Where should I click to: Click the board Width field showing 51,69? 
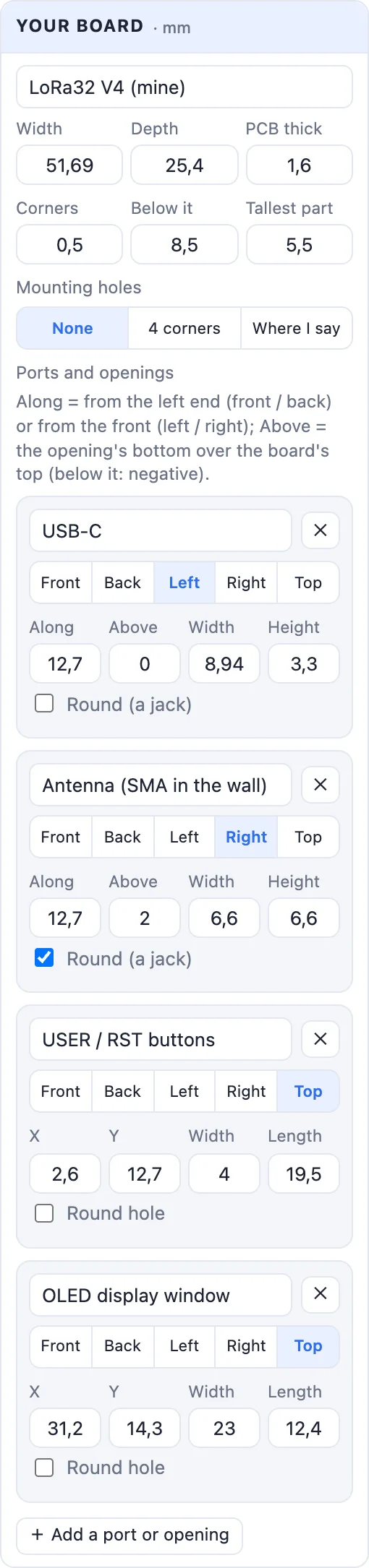[x=69, y=165]
